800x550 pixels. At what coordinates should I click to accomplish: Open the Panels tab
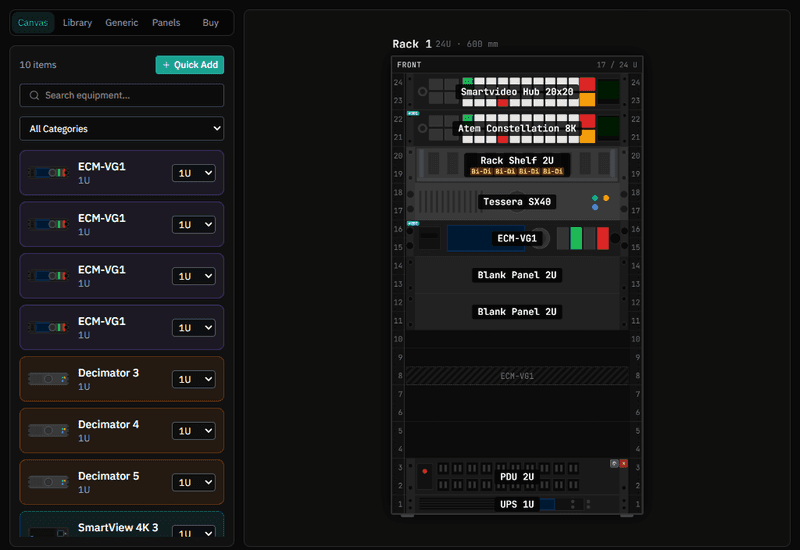tap(166, 22)
